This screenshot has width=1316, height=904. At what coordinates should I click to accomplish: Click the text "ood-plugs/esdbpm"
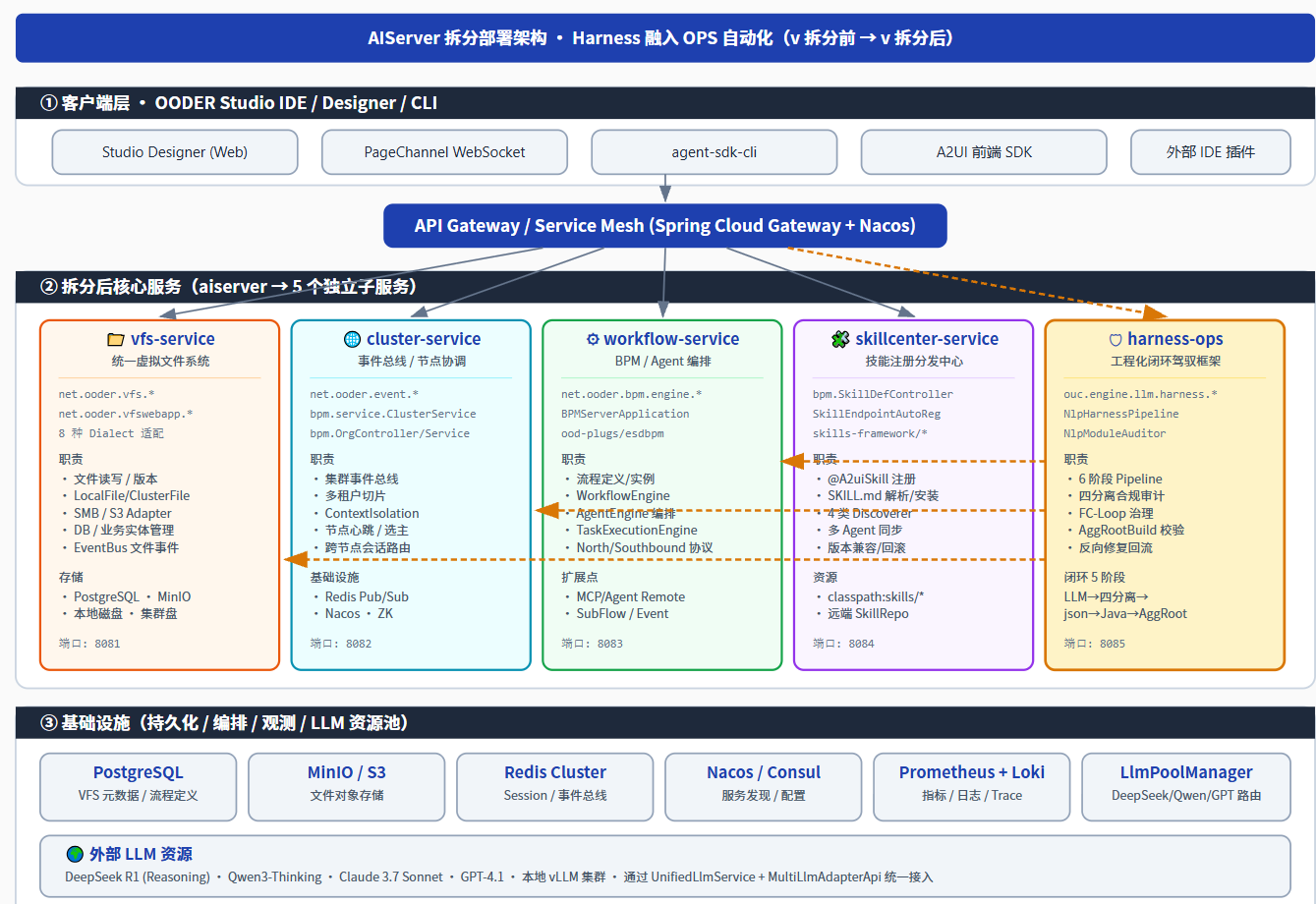[612, 433]
